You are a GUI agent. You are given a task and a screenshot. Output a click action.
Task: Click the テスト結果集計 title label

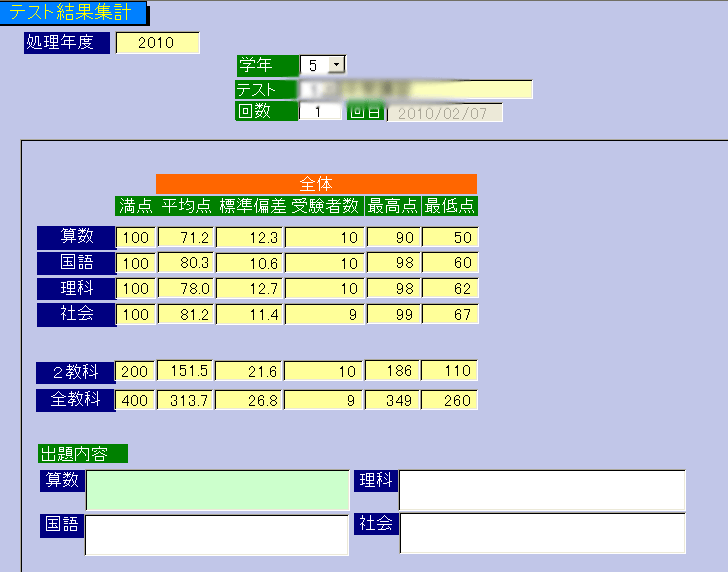pos(74,13)
